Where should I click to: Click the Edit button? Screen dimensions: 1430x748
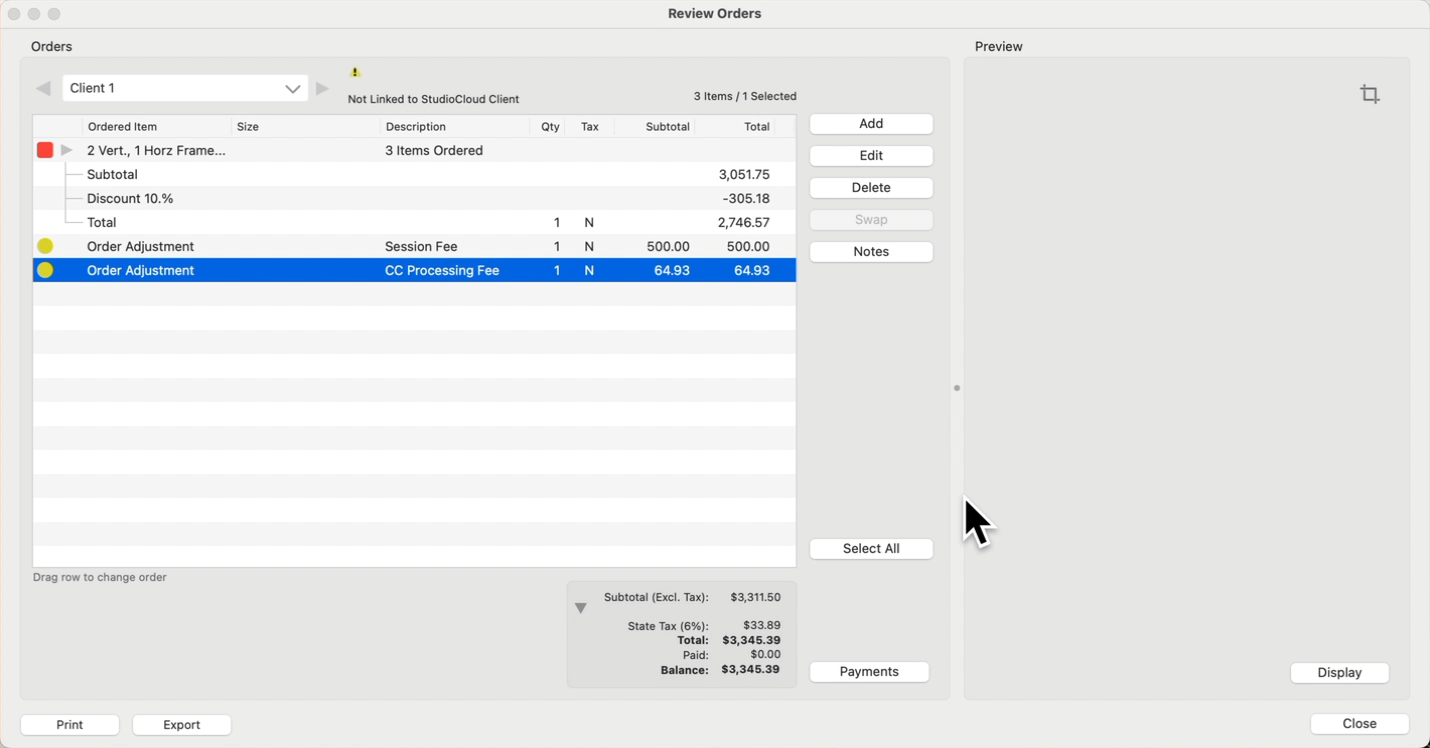pos(871,156)
